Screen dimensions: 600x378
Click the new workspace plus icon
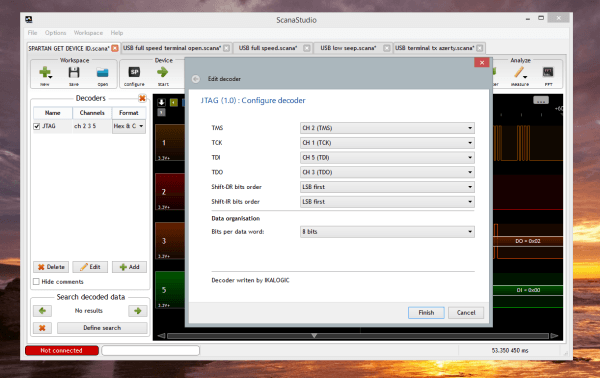45,72
